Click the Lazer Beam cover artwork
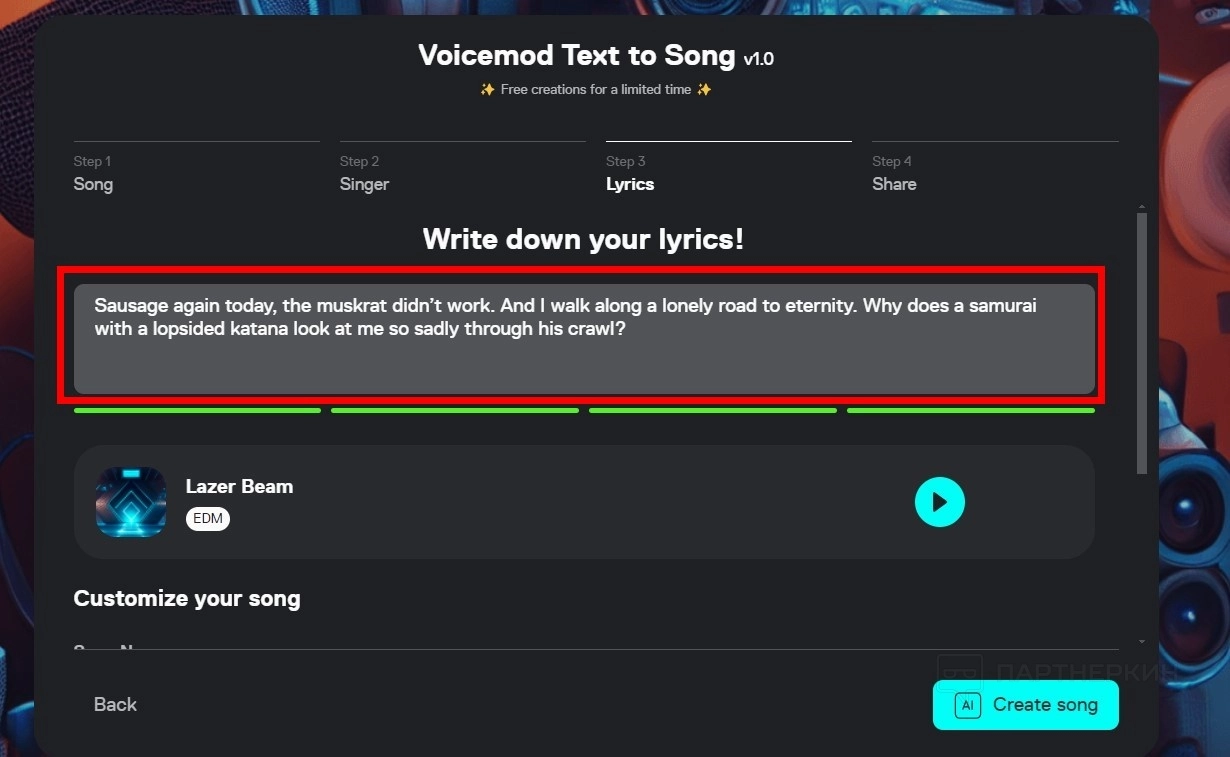The height and width of the screenshot is (757, 1230). click(x=131, y=502)
